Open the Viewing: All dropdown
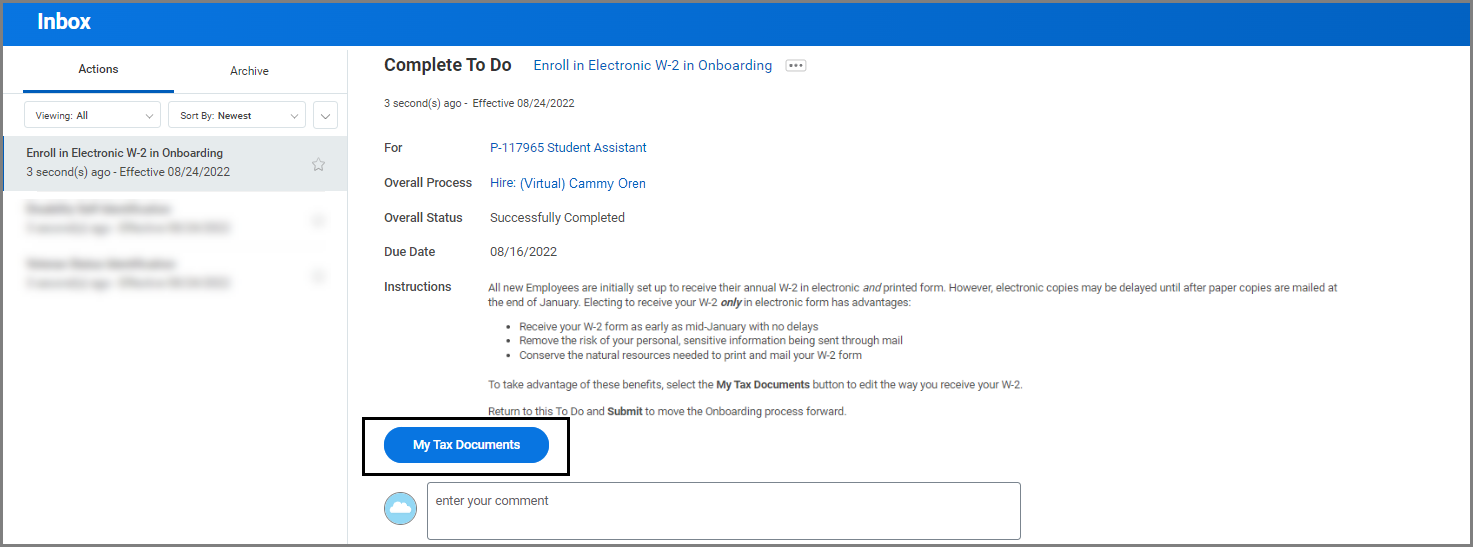Image resolution: width=1473 pixels, height=547 pixels. pyautogui.click(x=92, y=116)
